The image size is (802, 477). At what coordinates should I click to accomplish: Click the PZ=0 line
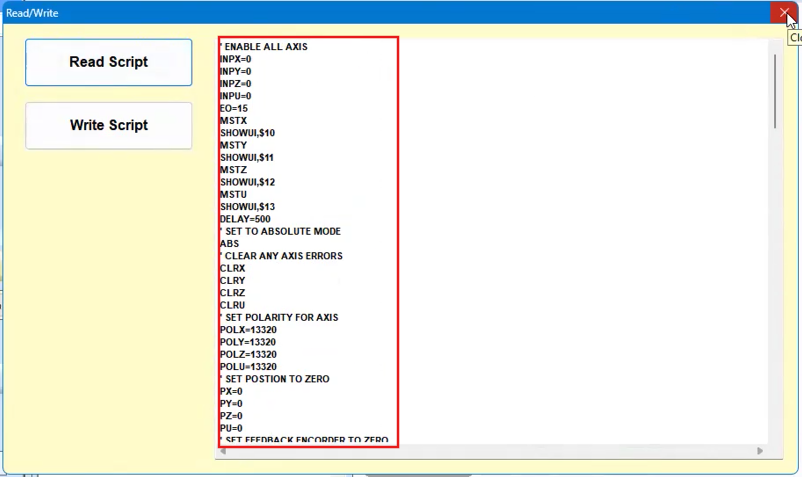(x=231, y=416)
